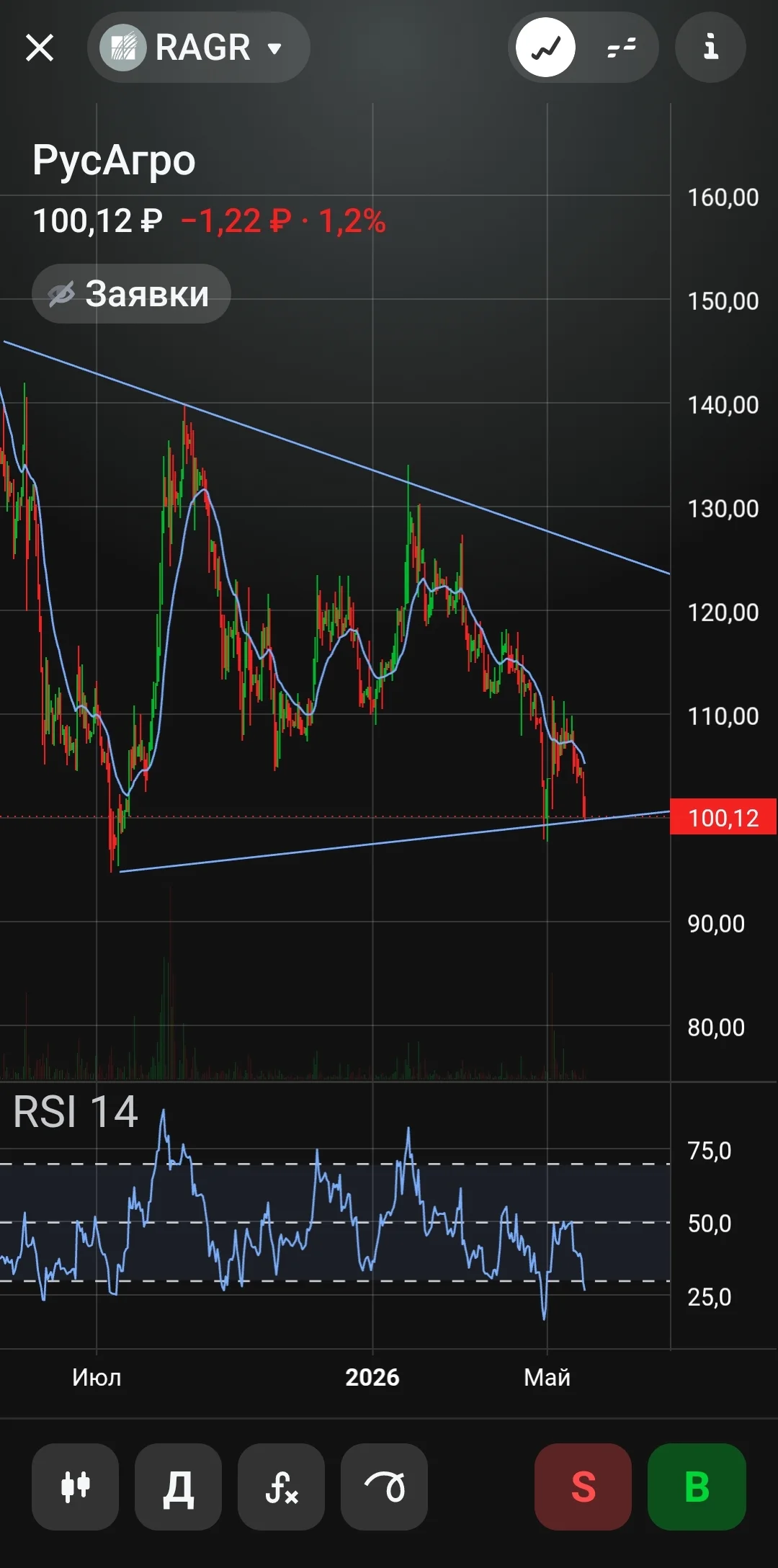This screenshot has height=1568, width=778.
Task: Switch to the line chart view
Action: (545, 48)
